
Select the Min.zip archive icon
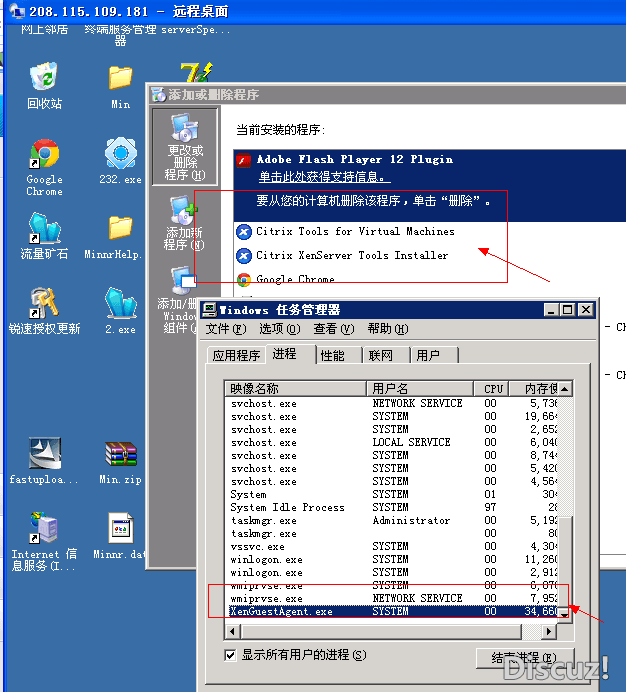(x=121, y=454)
